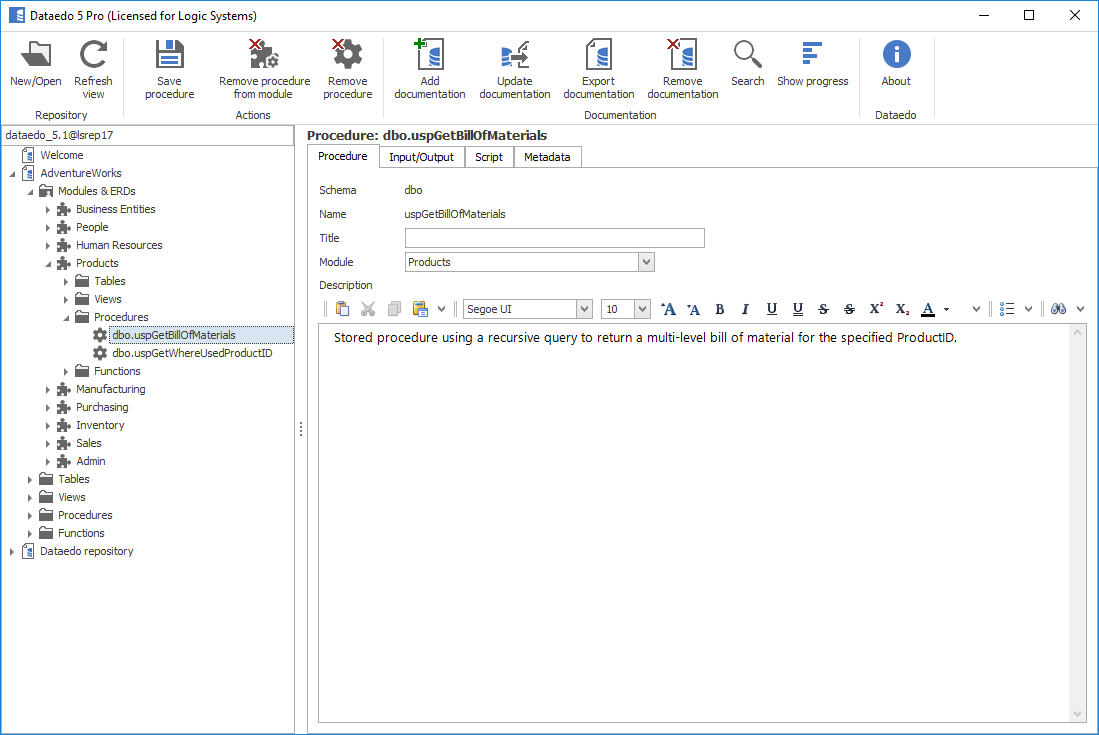Screen dimensions: 1099x735
Task: Open the Segoe UI font dropdown
Action: [x=584, y=309]
